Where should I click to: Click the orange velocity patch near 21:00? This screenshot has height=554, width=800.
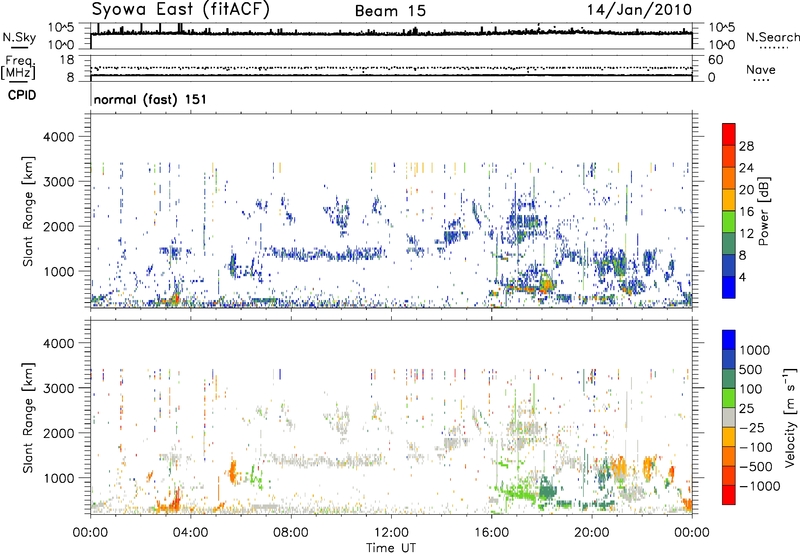click(x=620, y=466)
